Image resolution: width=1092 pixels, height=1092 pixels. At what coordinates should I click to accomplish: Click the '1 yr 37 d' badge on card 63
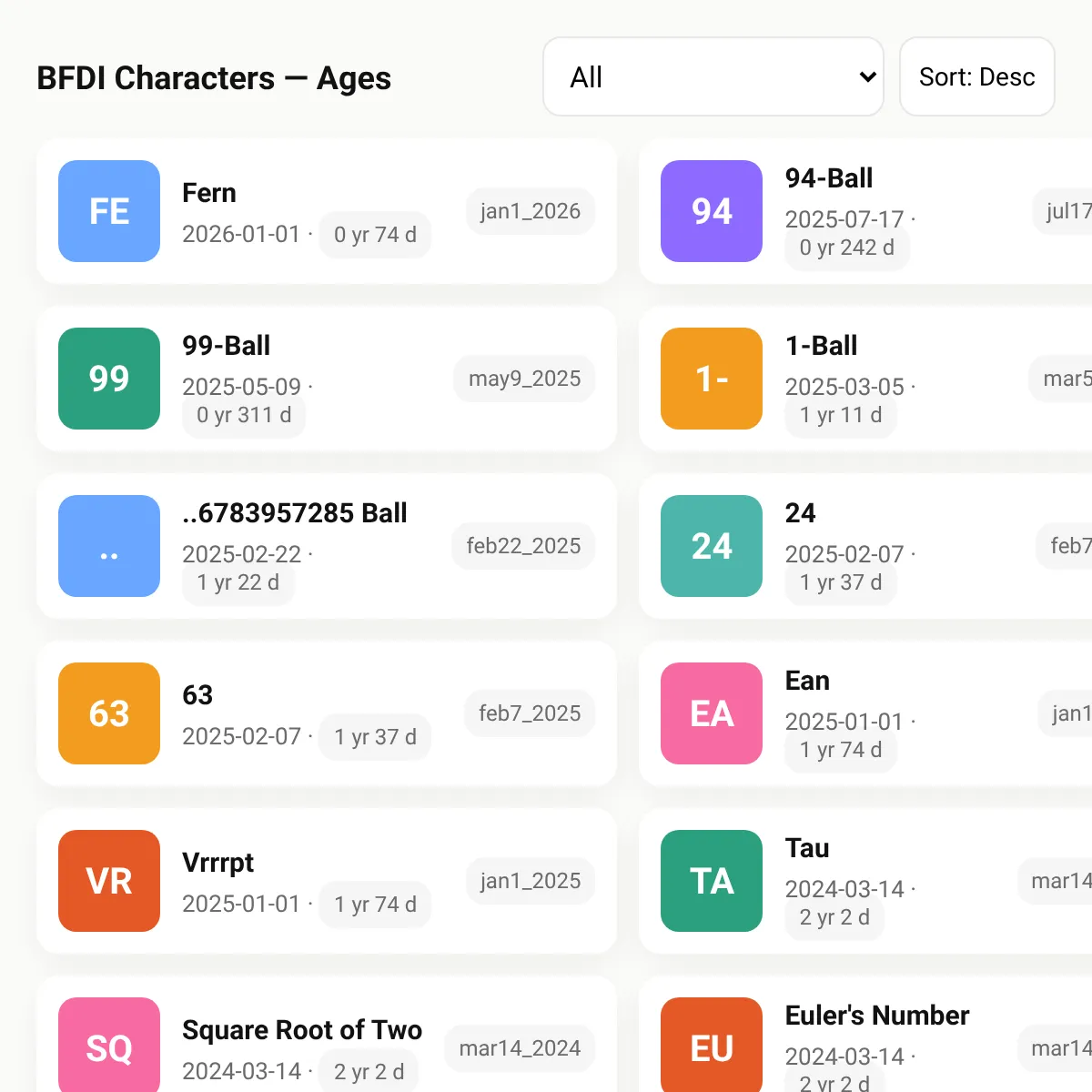click(375, 737)
